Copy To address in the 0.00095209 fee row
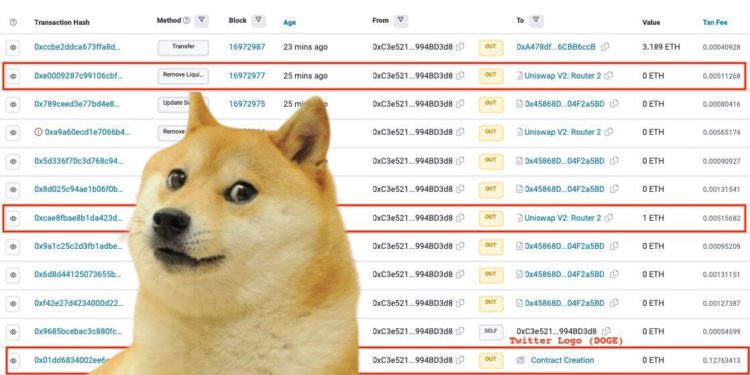The image size is (750, 375). point(614,246)
